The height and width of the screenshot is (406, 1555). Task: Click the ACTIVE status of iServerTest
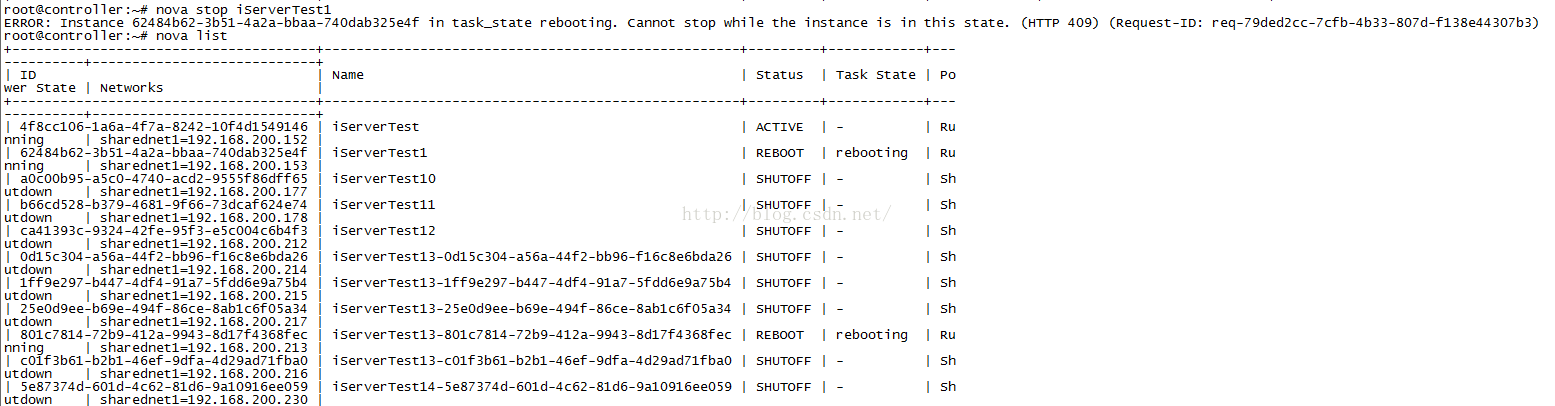(x=779, y=127)
